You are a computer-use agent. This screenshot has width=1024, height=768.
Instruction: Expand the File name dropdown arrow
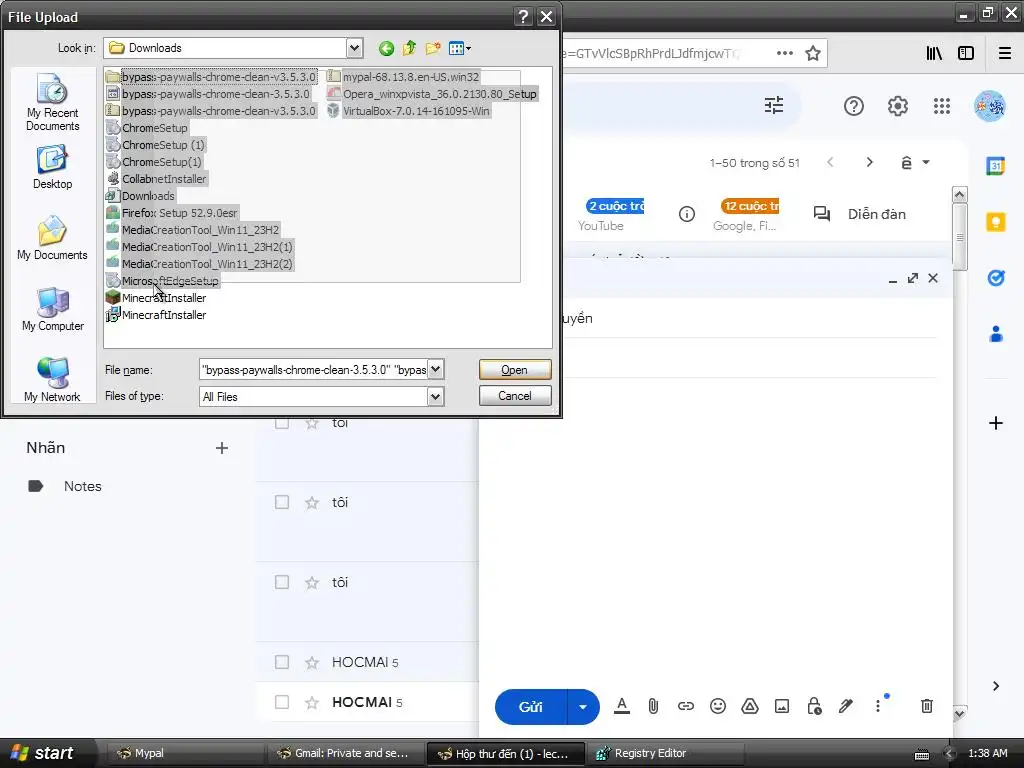point(436,370)
